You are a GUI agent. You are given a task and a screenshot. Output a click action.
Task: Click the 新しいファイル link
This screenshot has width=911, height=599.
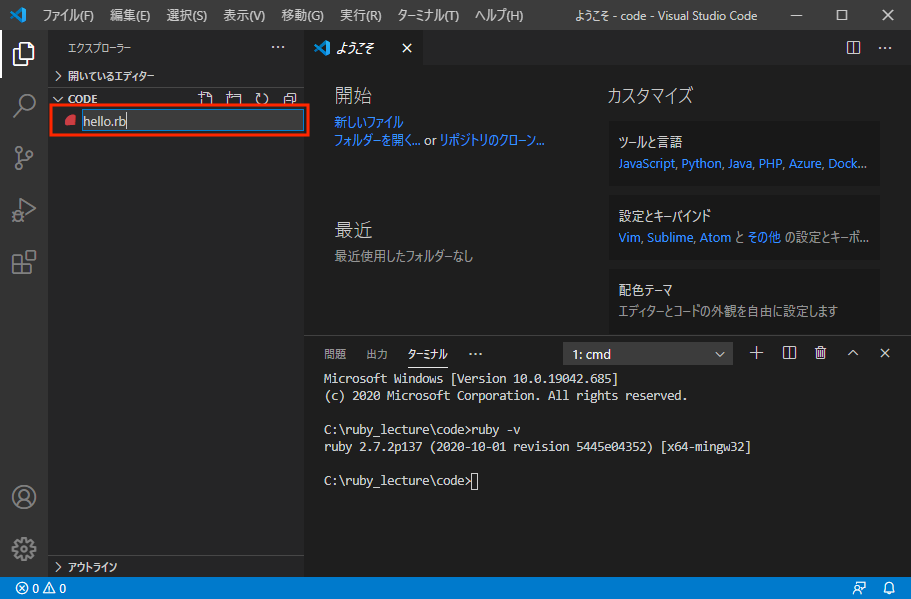coord(368,123)
